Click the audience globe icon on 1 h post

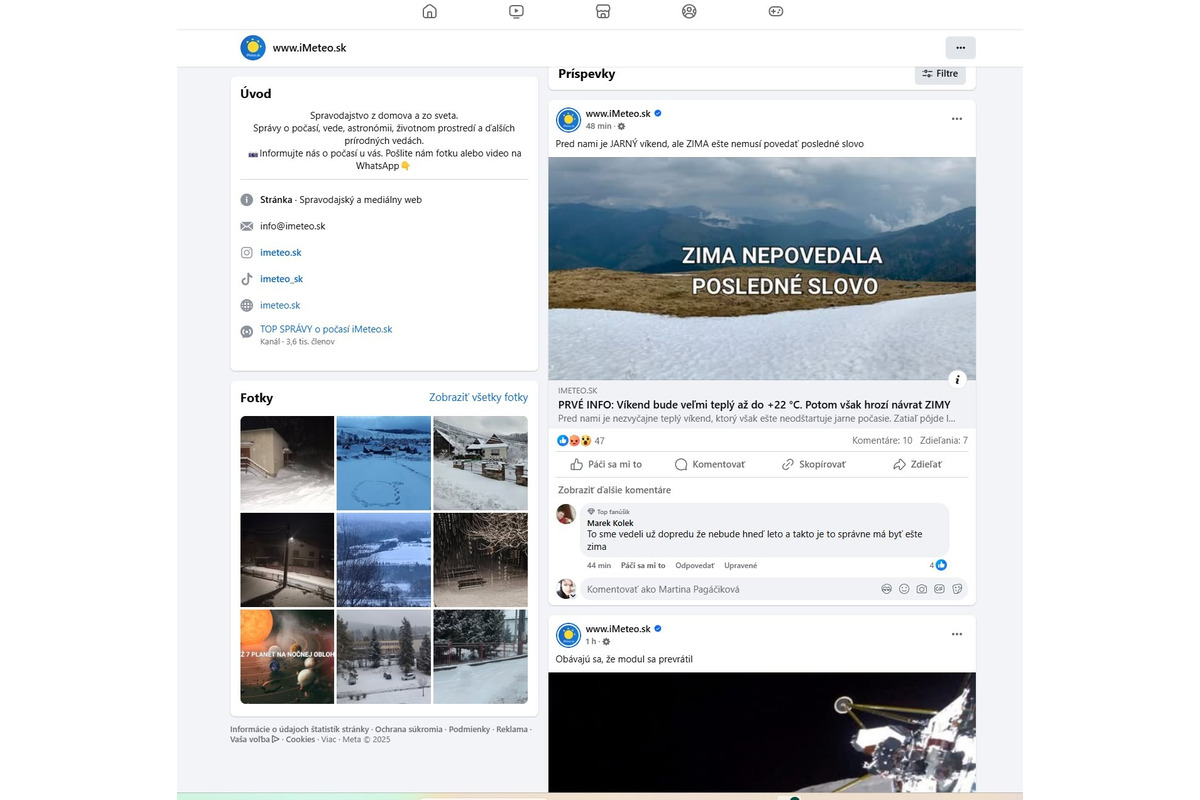coord(606,641)
